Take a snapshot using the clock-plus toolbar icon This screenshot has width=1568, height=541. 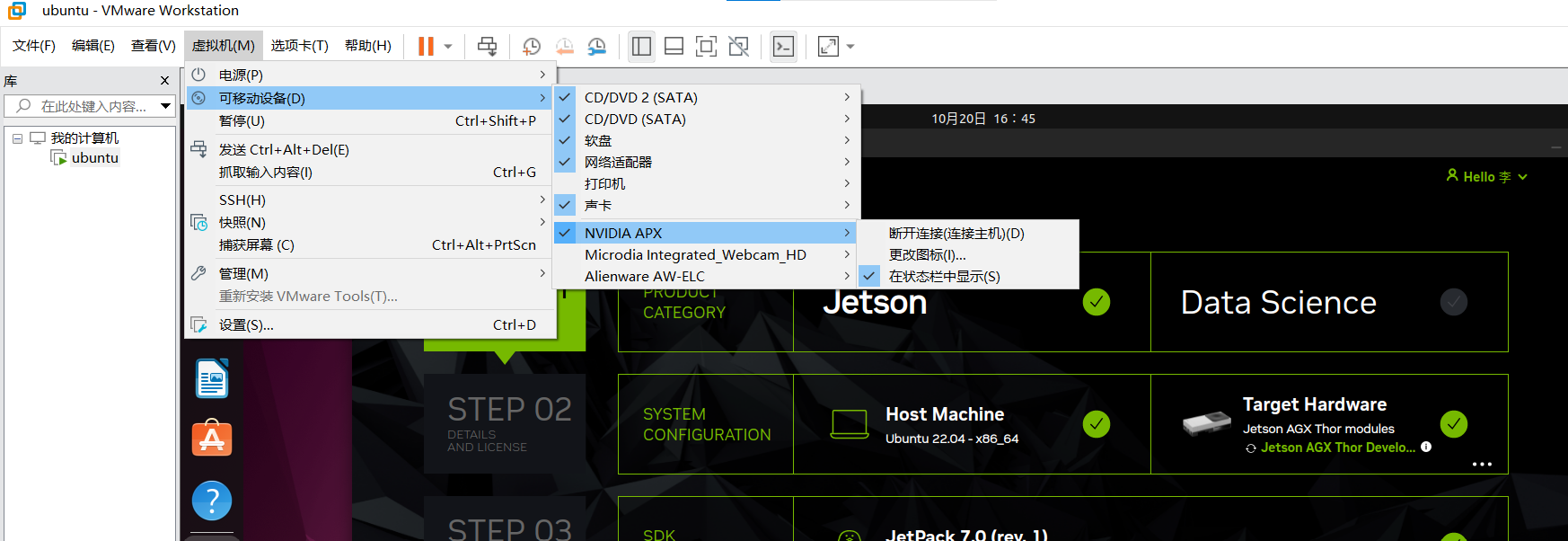[x=532, y=46]
